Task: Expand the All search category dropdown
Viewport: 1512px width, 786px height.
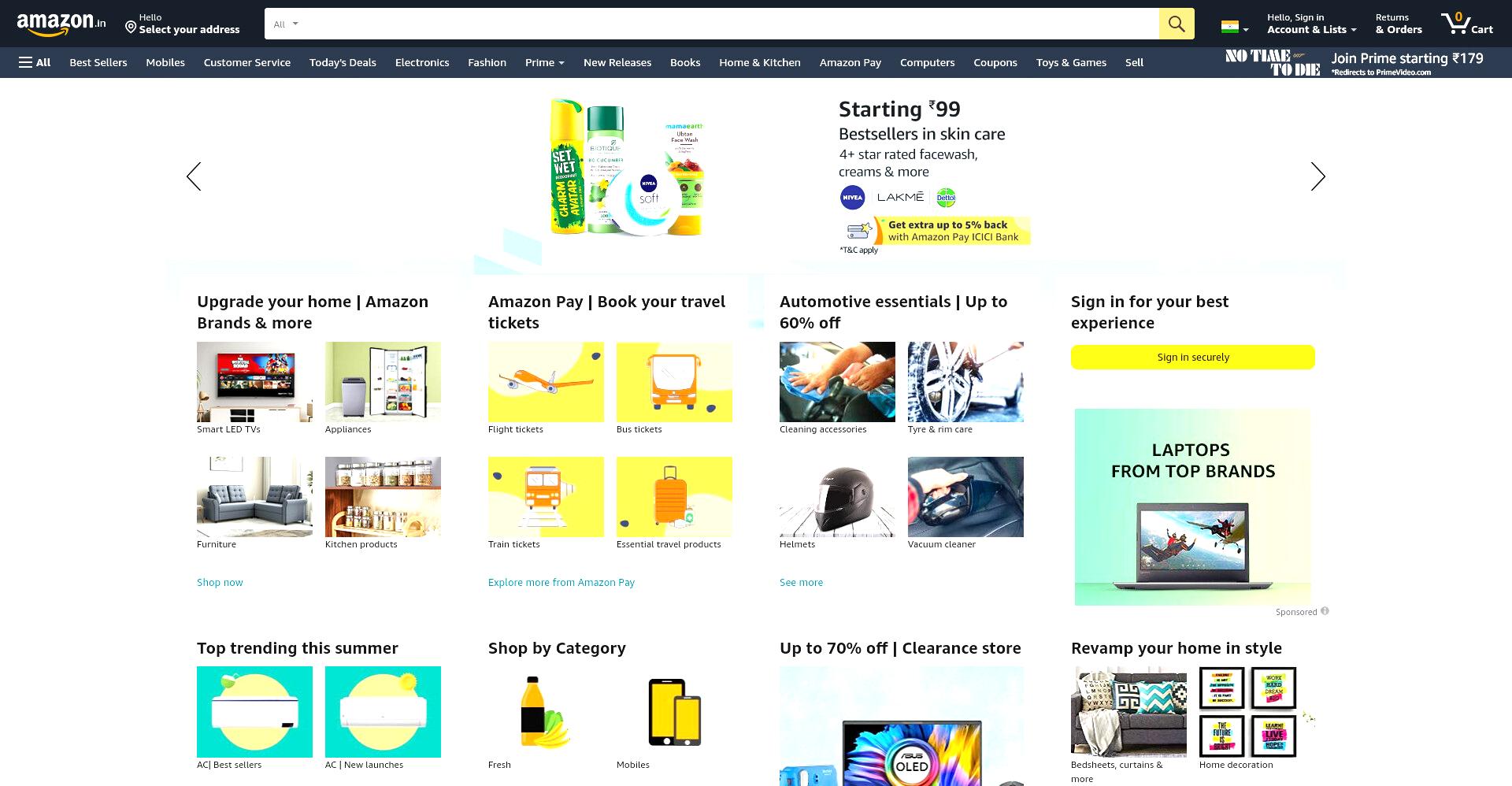Action: [x=285, y=24]
